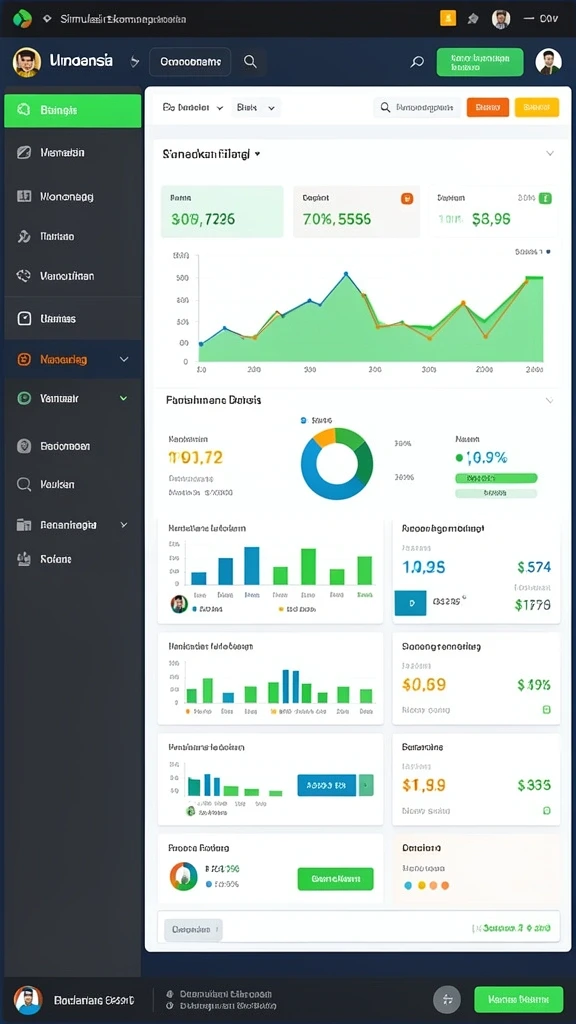Open the Memadan sidebar item

tap(72, 153)
